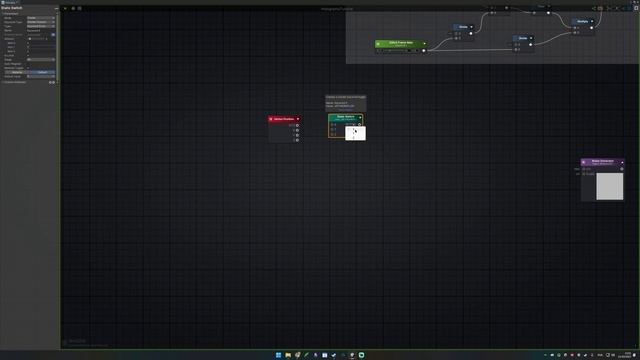Select the Default button
The width and height of the screenshot is (640, 360).
pos(42,72)
